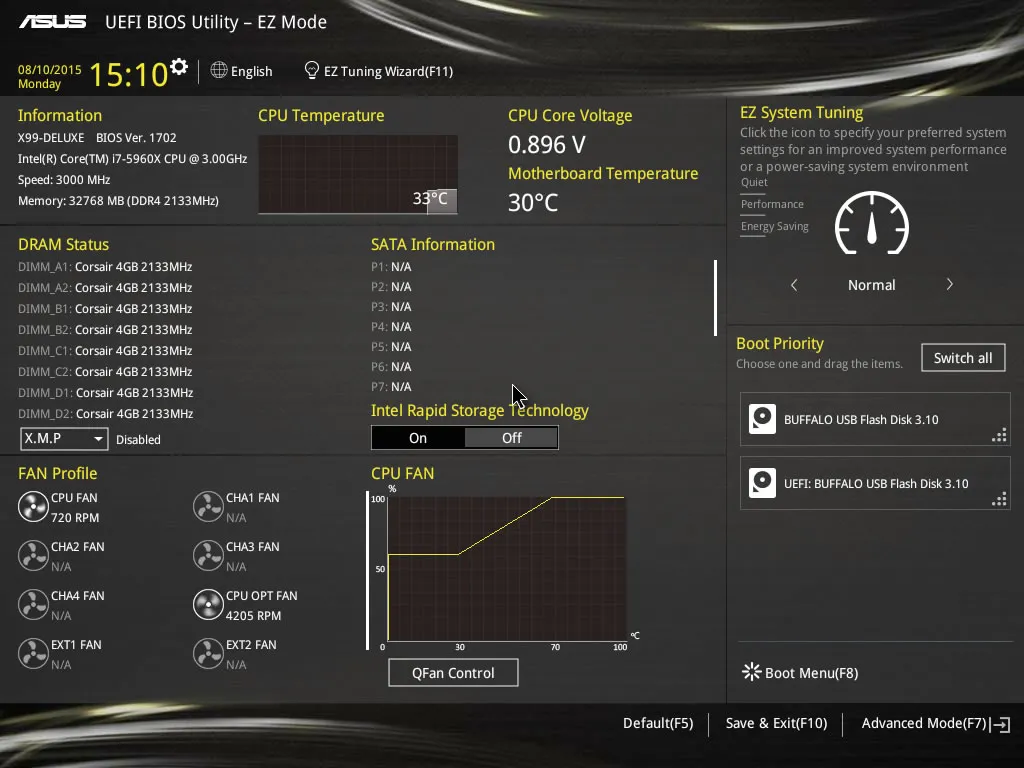Click the date 08/10/2015

tap(50, 69)
